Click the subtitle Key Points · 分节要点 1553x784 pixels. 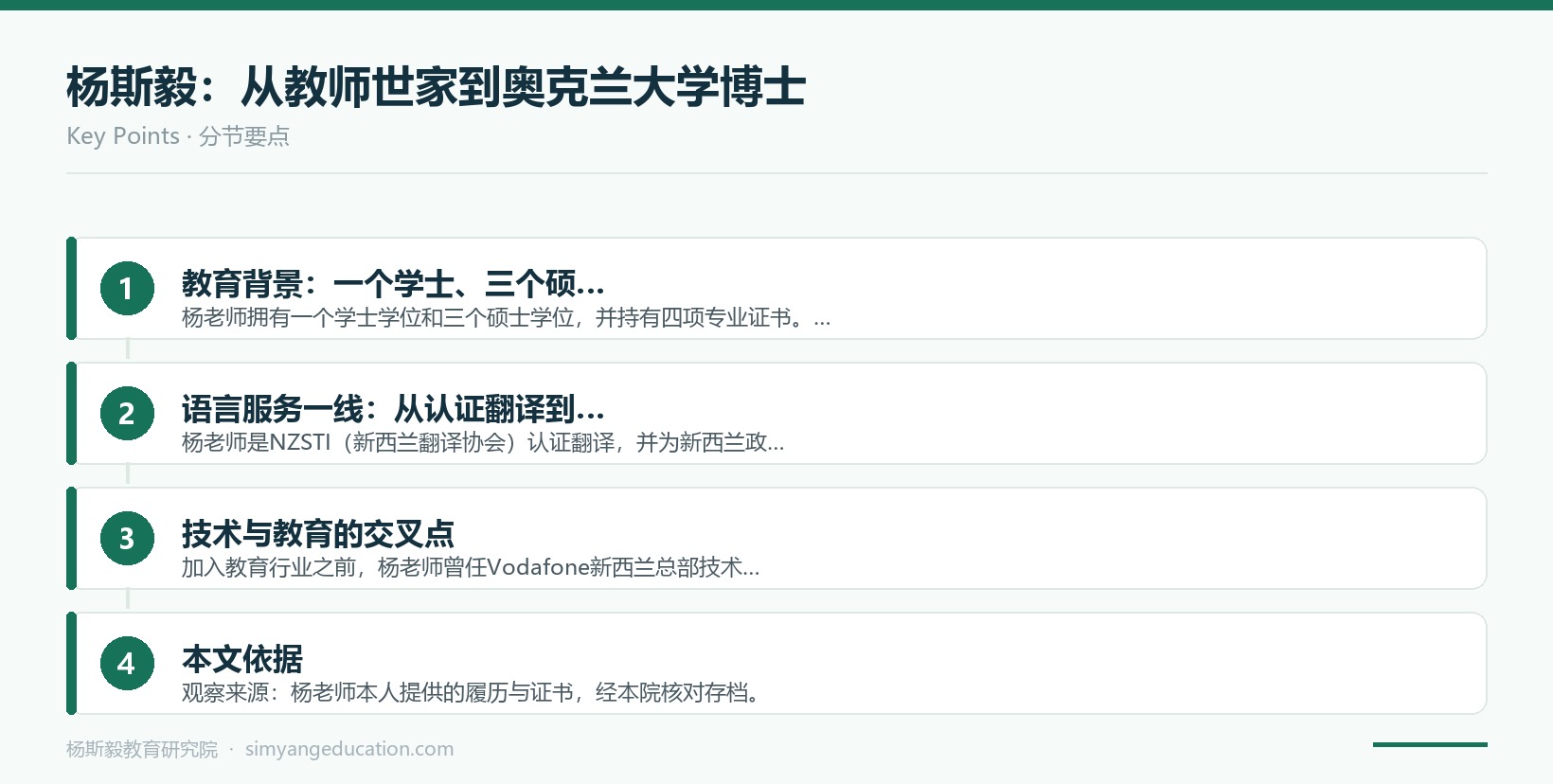(178, 136)
